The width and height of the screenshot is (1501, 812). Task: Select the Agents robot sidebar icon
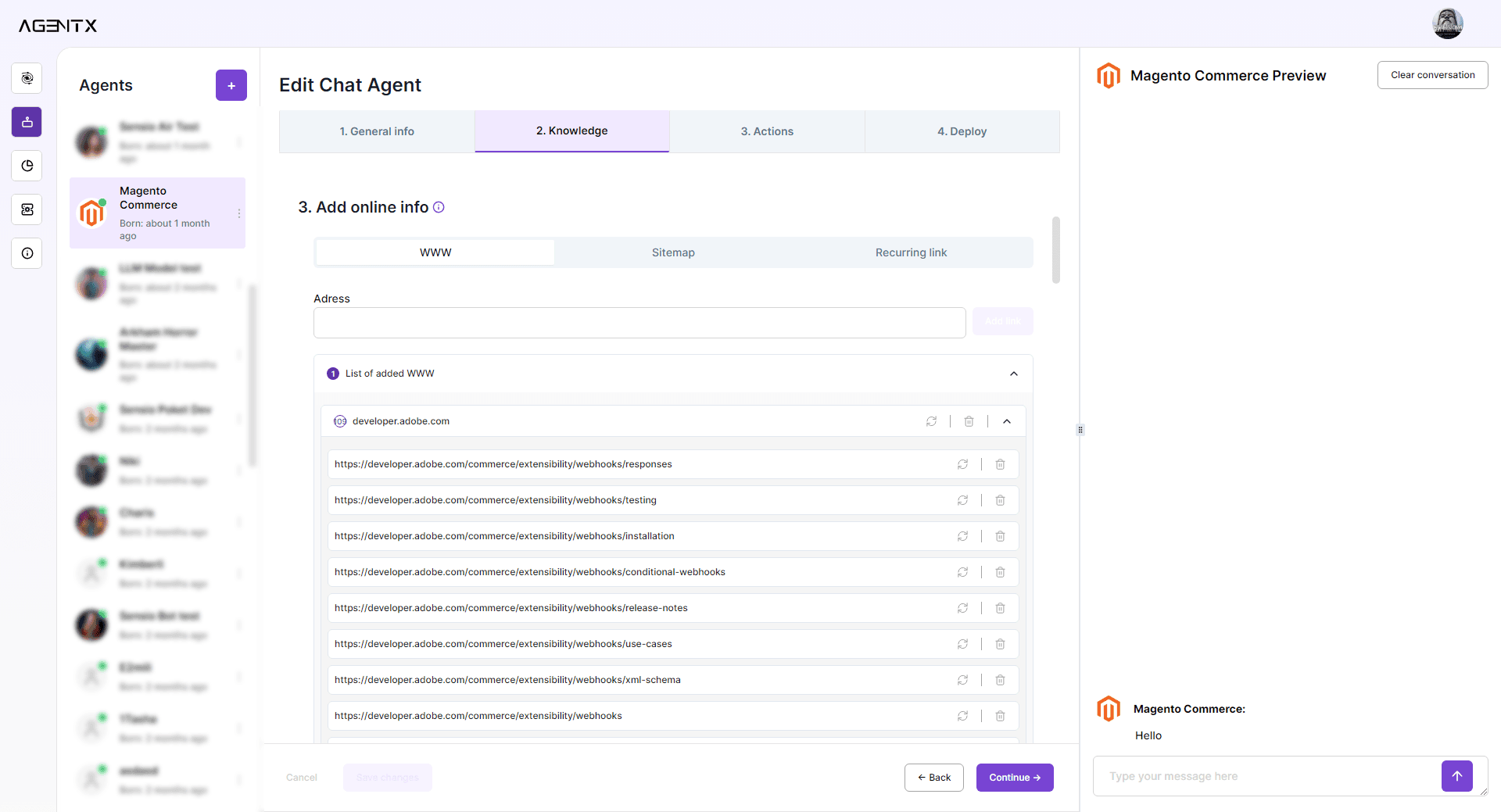(27, 122)
